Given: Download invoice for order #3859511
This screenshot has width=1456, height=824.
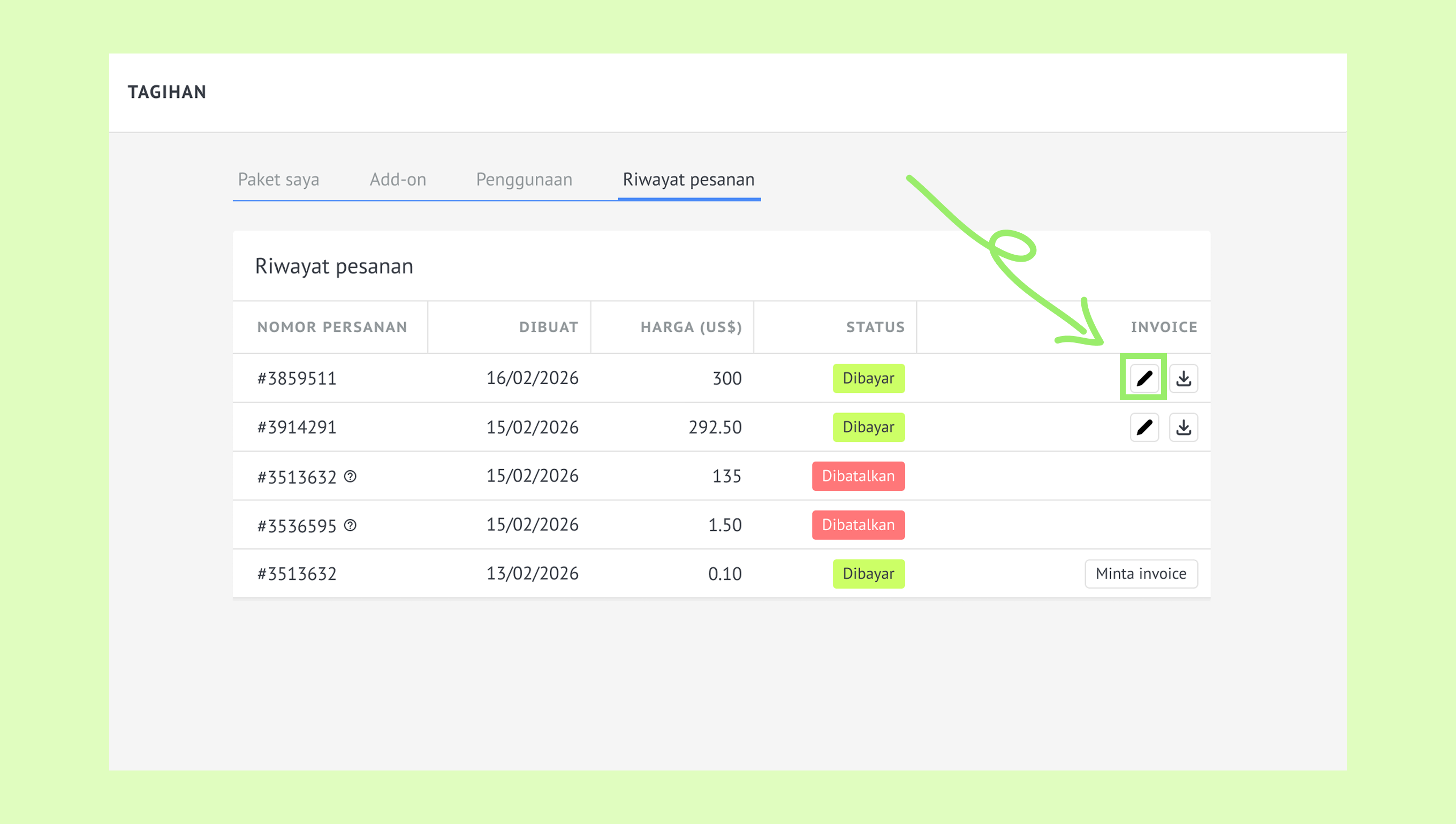Looking at the screenshot, I should (x=1183, y=378).
